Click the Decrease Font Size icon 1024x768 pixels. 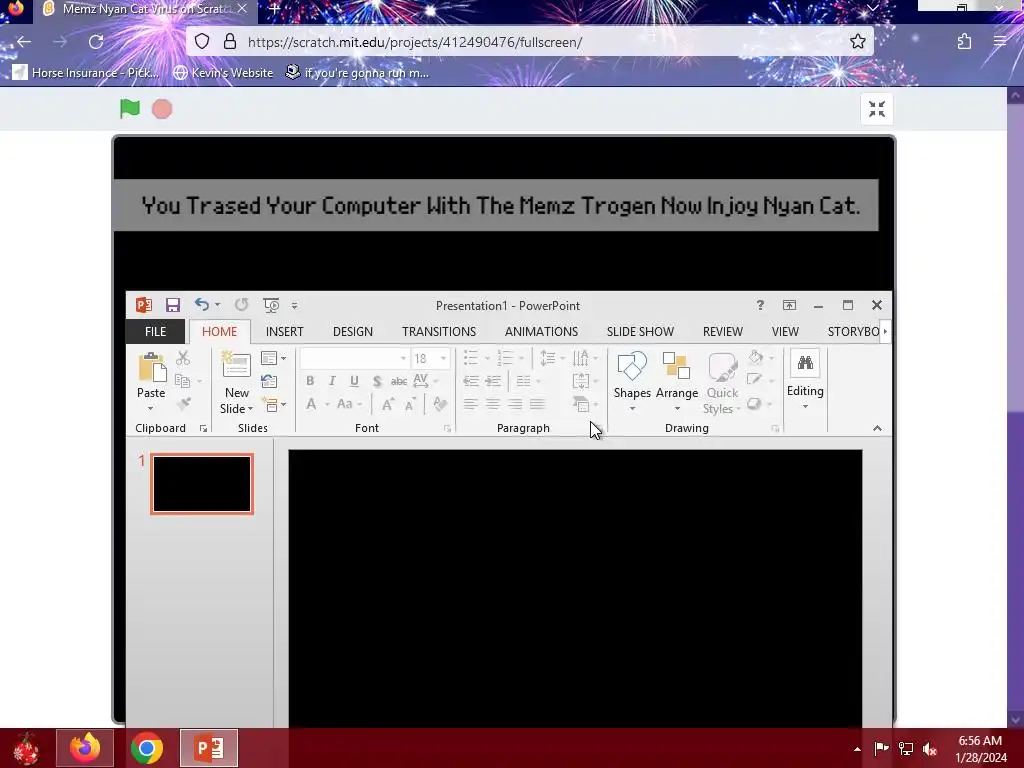pos(410,404)
